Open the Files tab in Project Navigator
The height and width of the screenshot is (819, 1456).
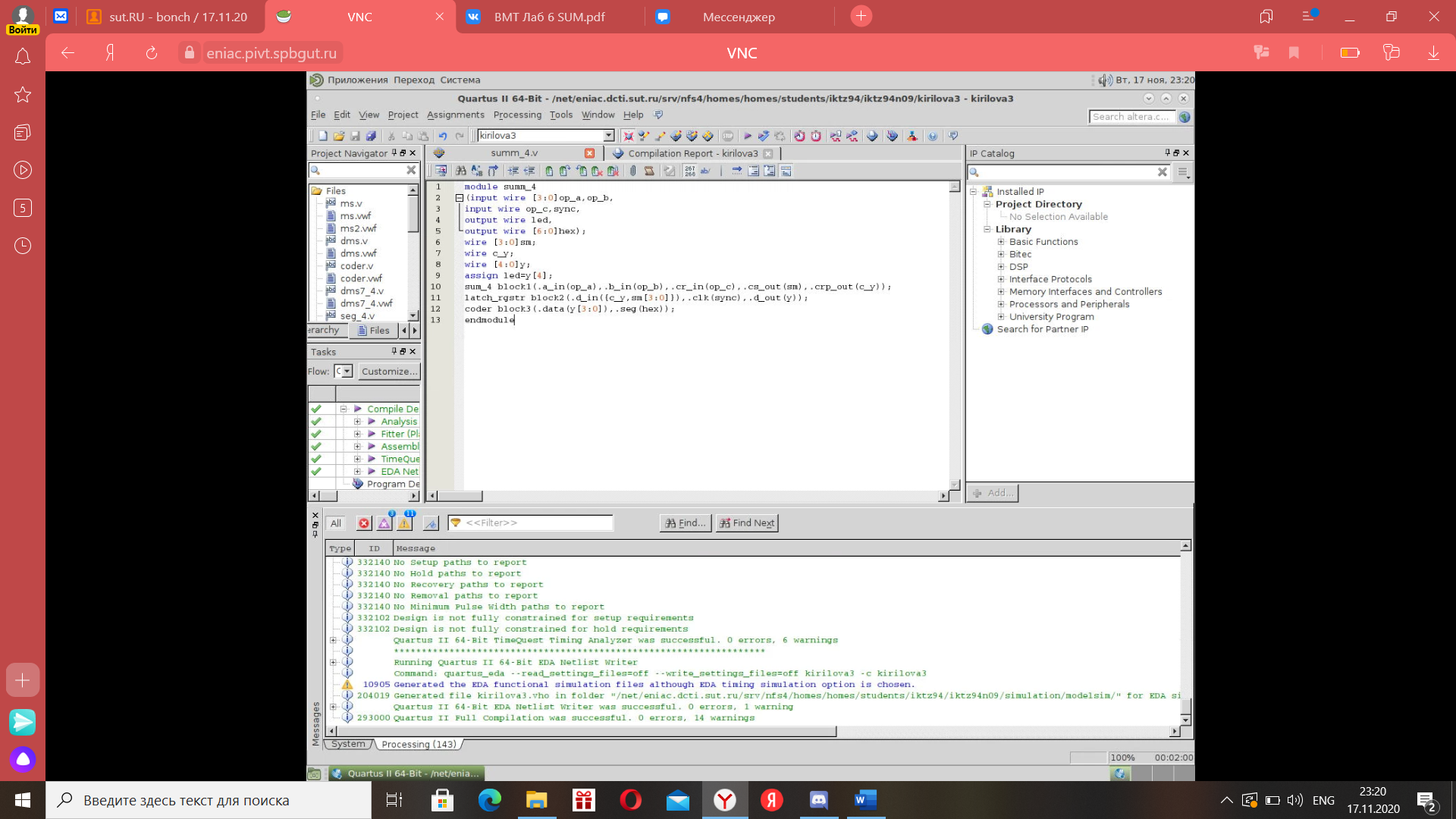click(x=373, y=331)
